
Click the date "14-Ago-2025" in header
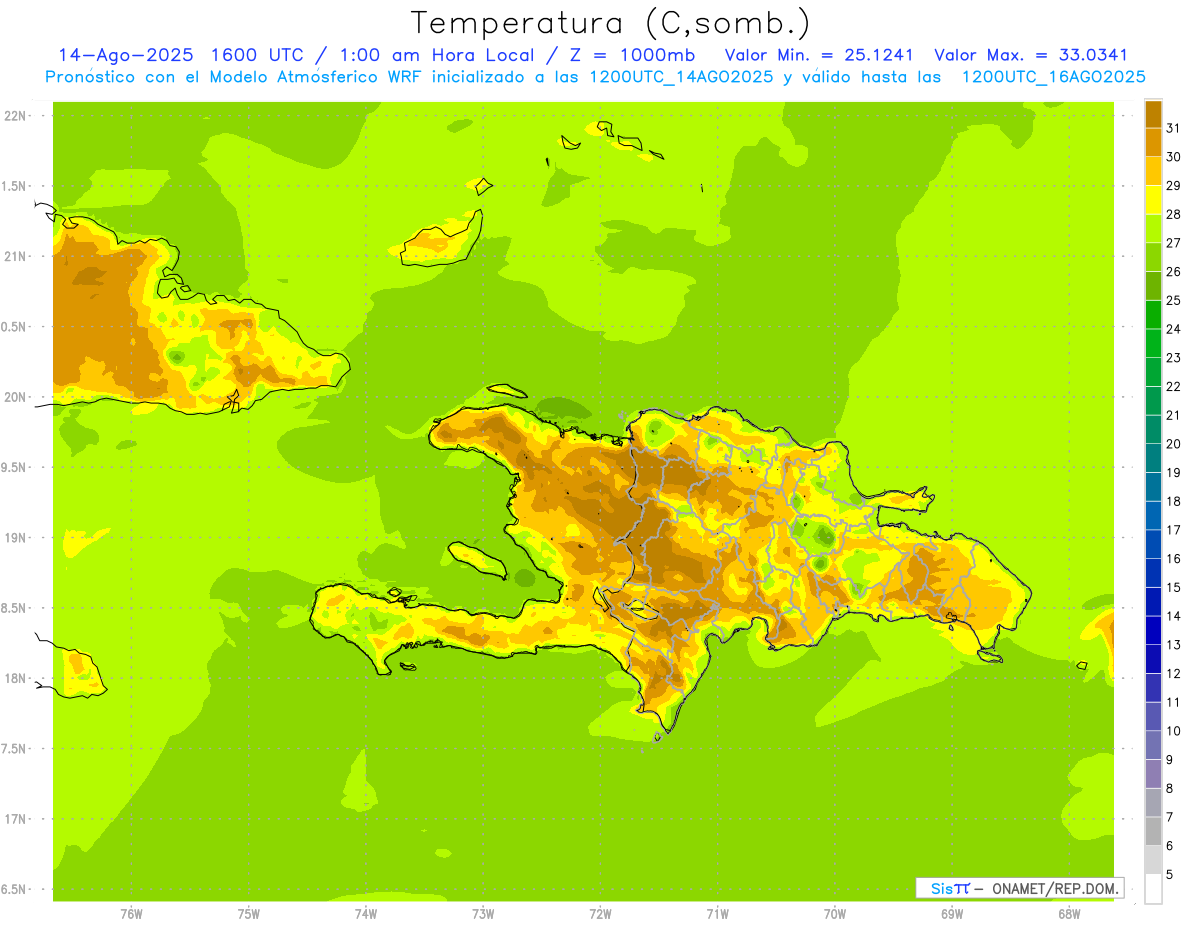124,55
